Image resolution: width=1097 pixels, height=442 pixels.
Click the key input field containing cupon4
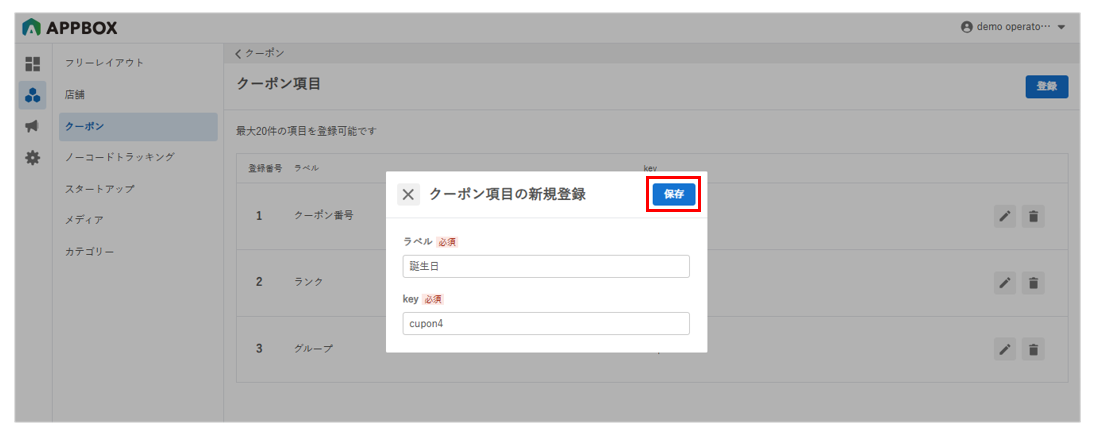pos(546,323)
